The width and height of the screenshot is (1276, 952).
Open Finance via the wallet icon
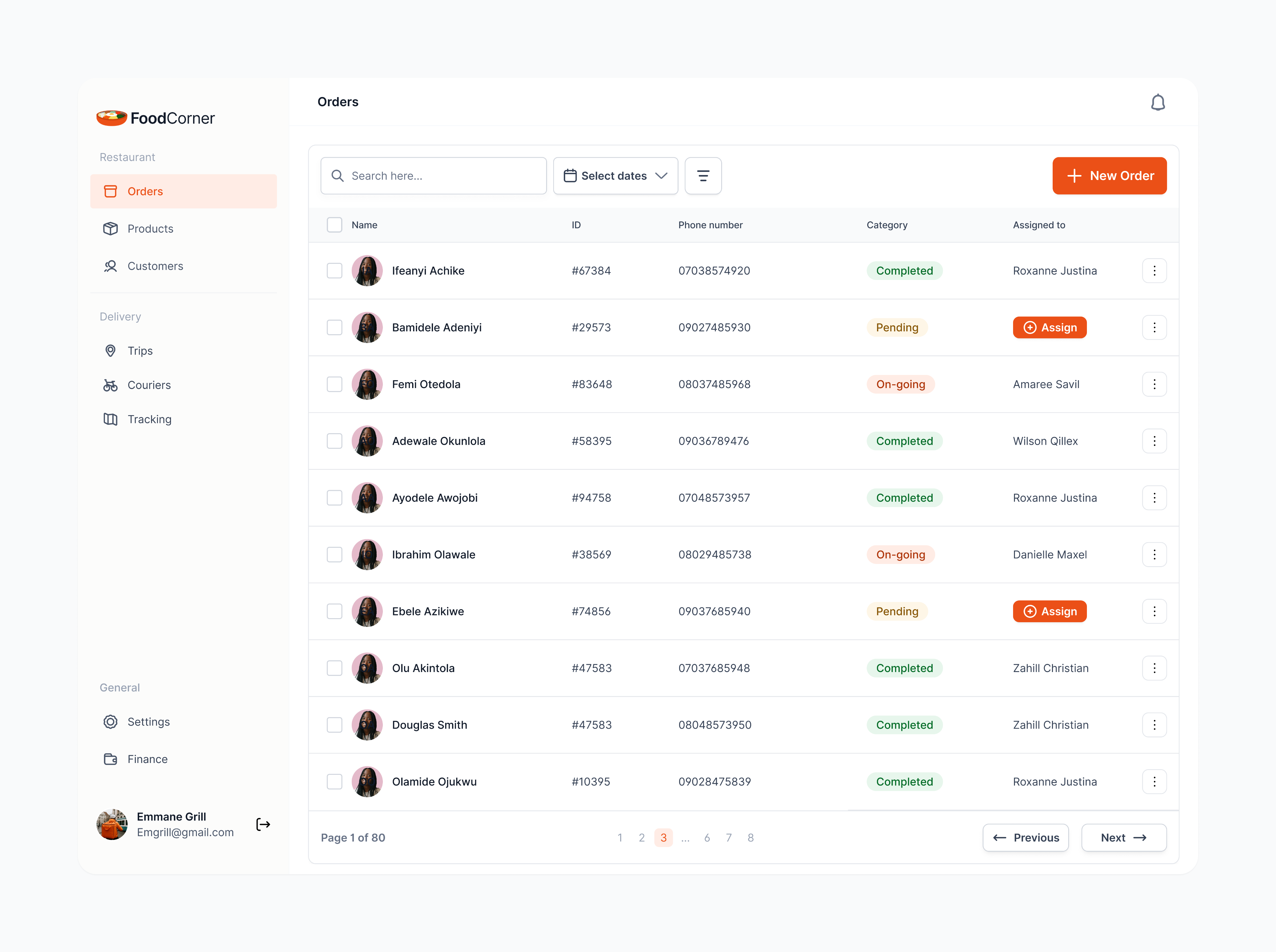(111, 759)
